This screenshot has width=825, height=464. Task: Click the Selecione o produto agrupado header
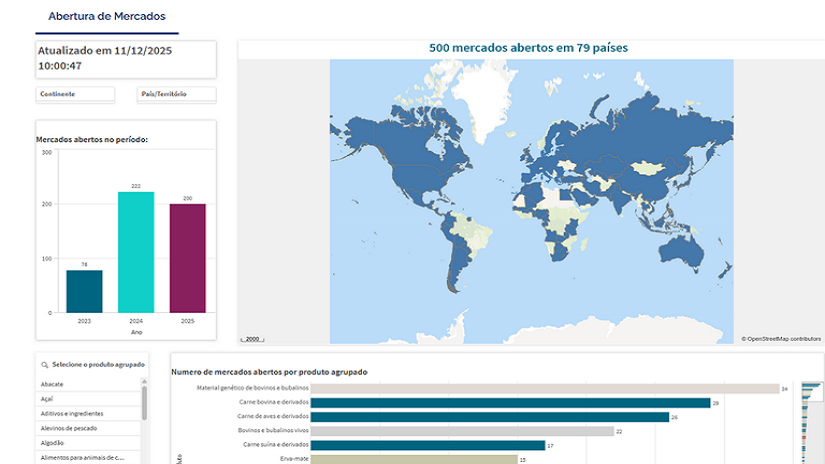98,365
